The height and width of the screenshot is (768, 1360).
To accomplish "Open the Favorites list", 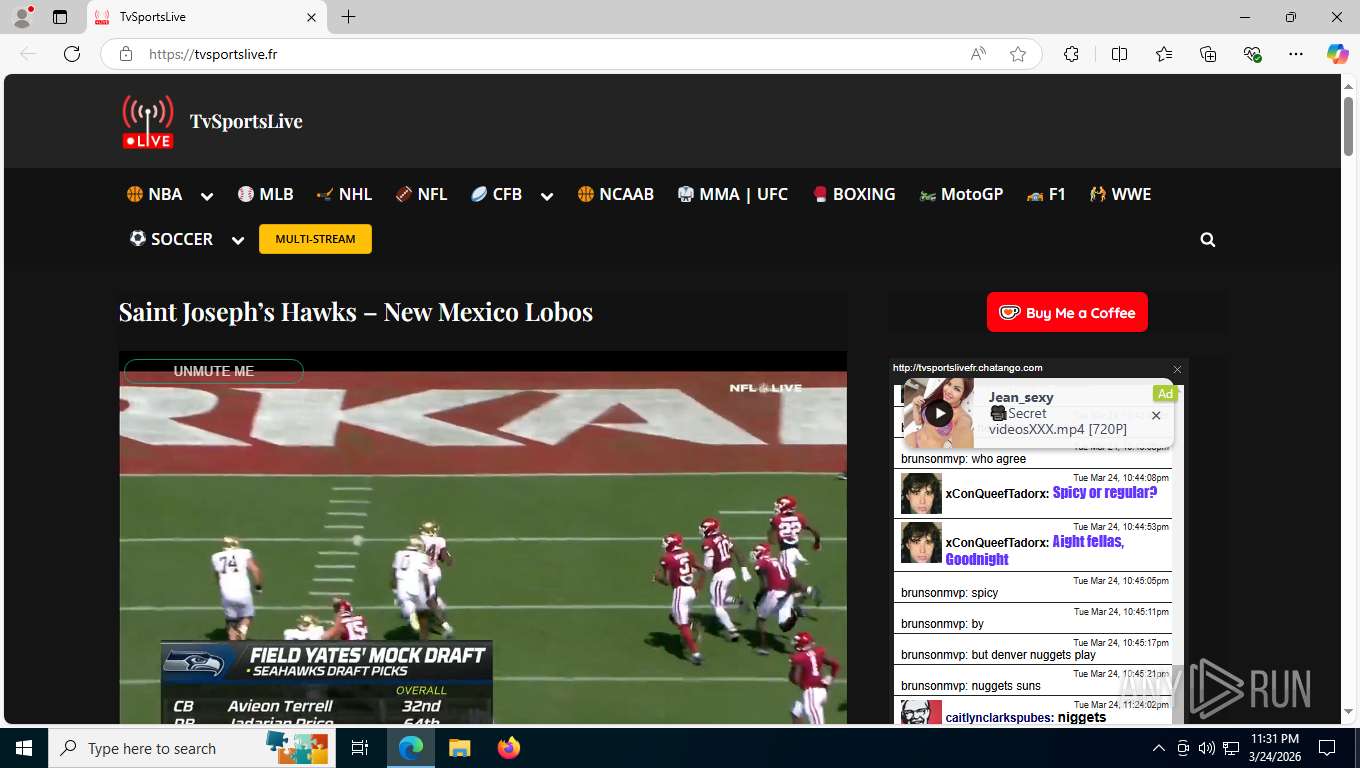I will pyautogui.click(x=1164, y=54).
